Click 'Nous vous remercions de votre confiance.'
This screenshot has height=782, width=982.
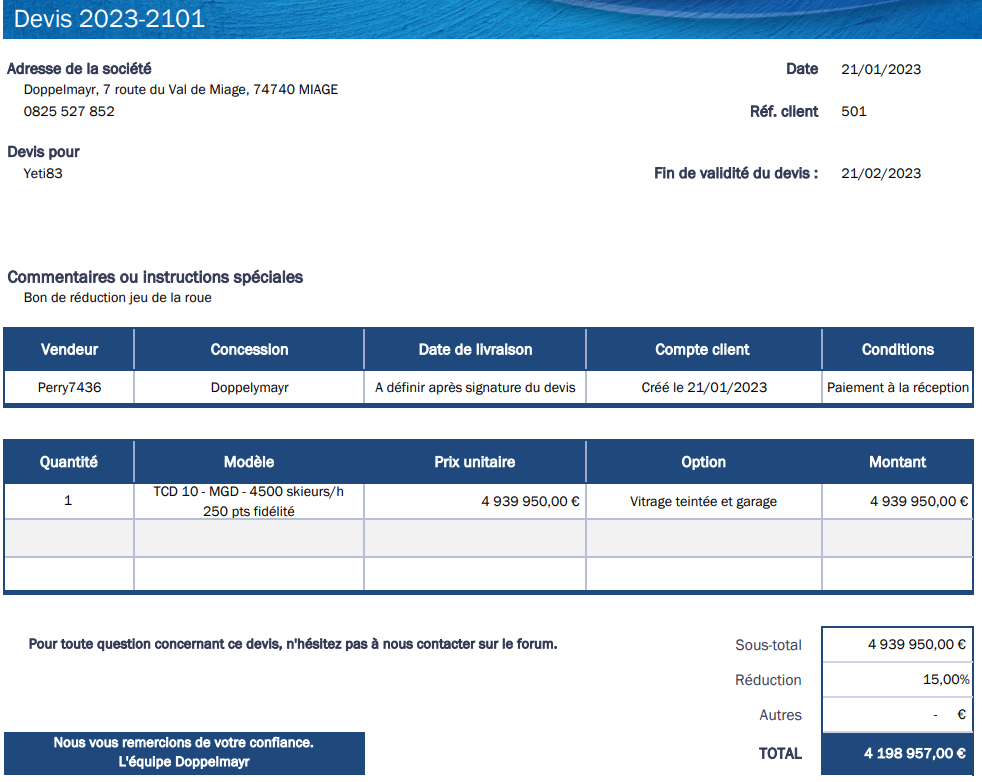[183, 743]
